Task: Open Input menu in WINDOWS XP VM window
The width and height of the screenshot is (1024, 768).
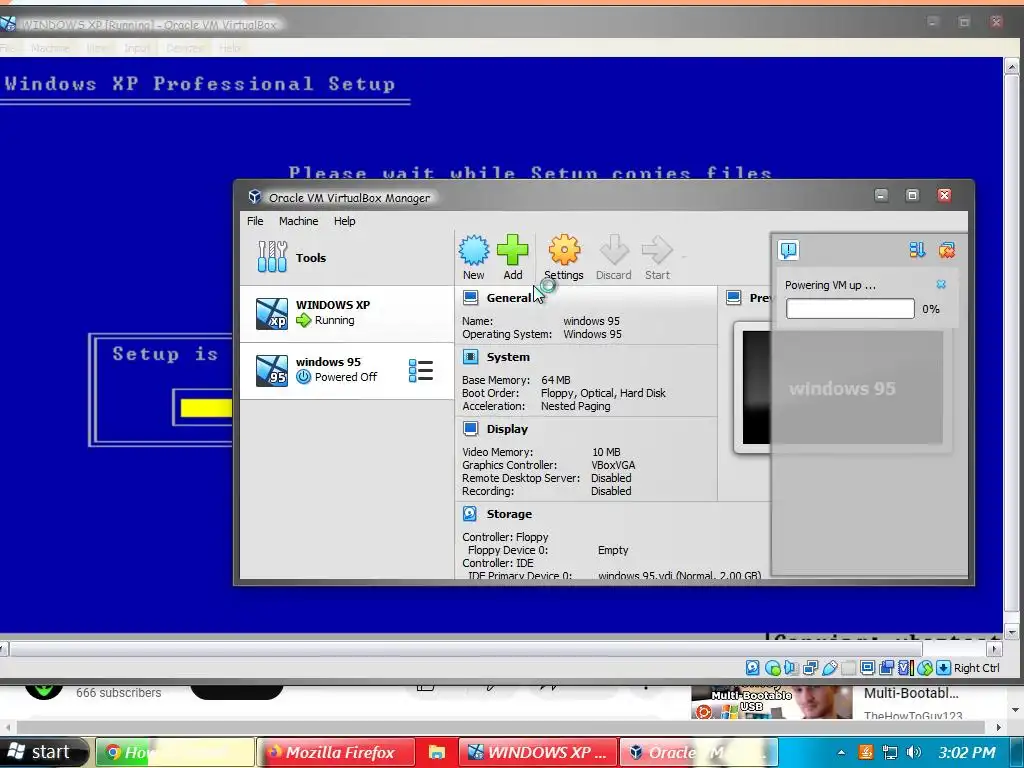Action: click(136, 48)
